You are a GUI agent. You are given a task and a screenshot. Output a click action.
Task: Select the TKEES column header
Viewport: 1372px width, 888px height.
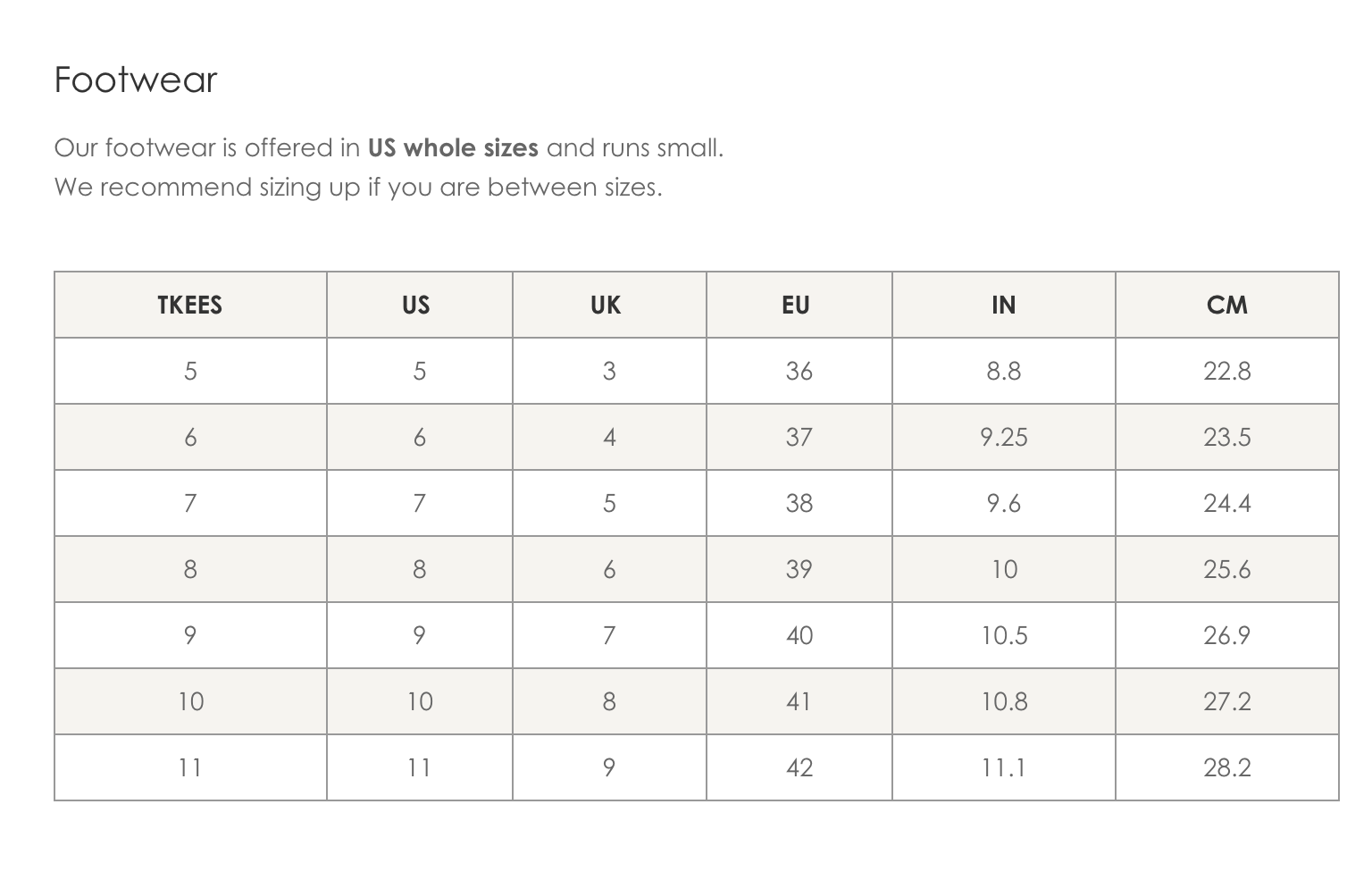[x=190, y=305]
